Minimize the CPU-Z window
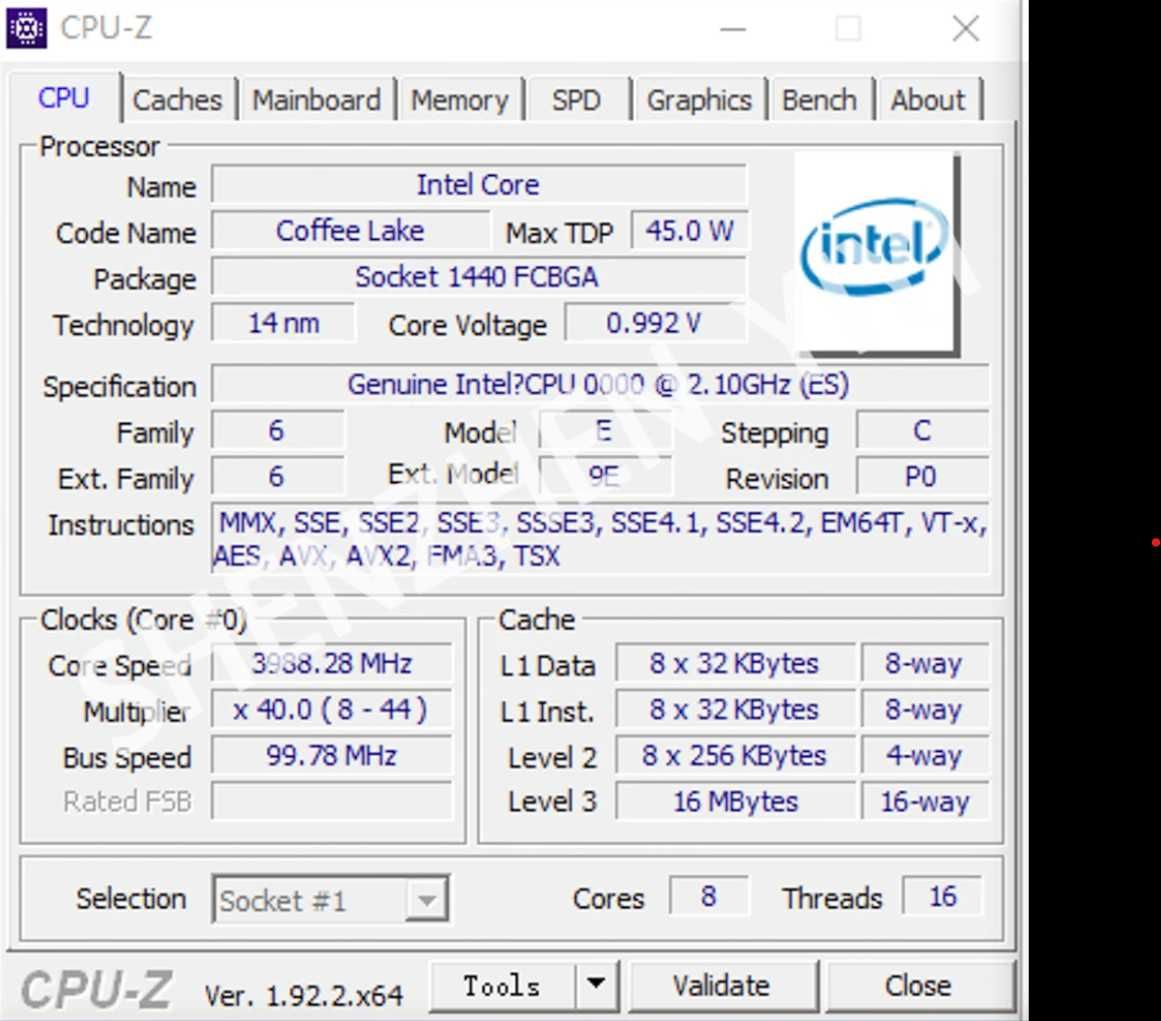Image resolution: width=1161 pixels, height=1021 pixels. pyautogui.click(x=733, y=29)
